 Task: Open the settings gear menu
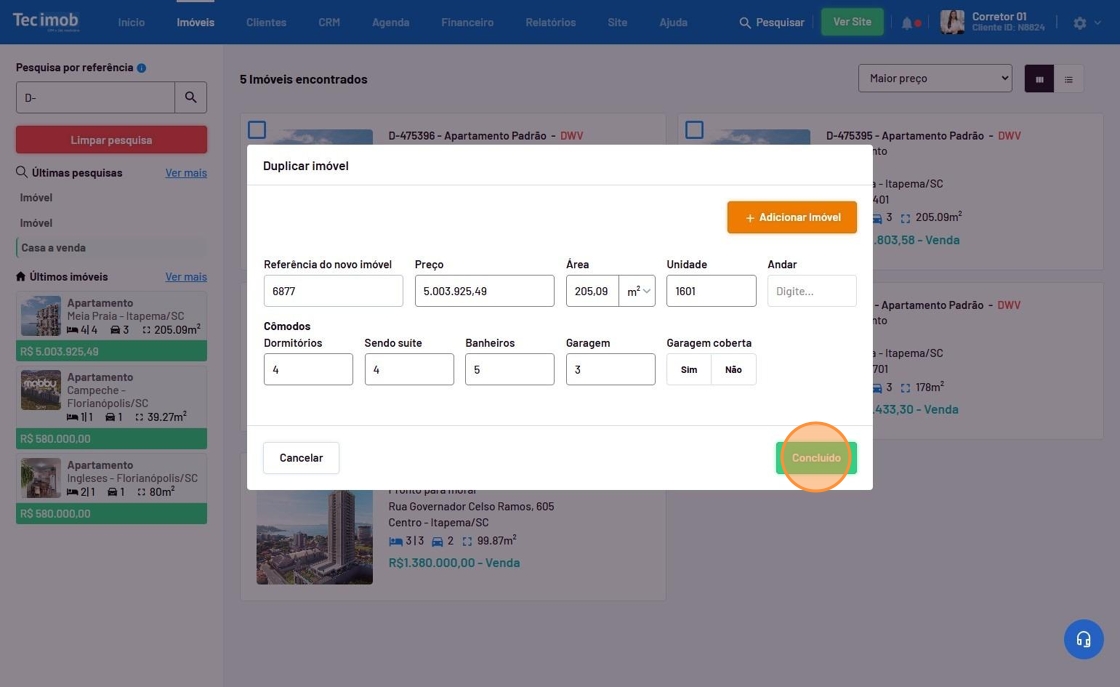coord(1080,23)
